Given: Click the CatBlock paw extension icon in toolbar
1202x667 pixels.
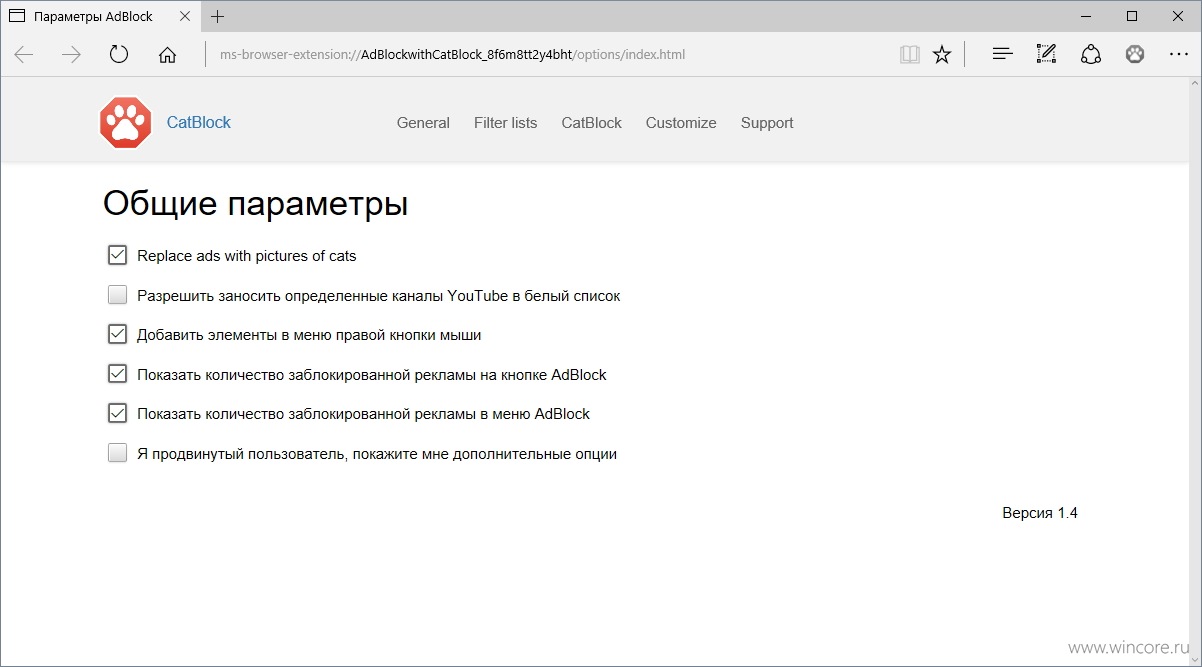Looking at the screenshot, I should tap(1135, 55).
